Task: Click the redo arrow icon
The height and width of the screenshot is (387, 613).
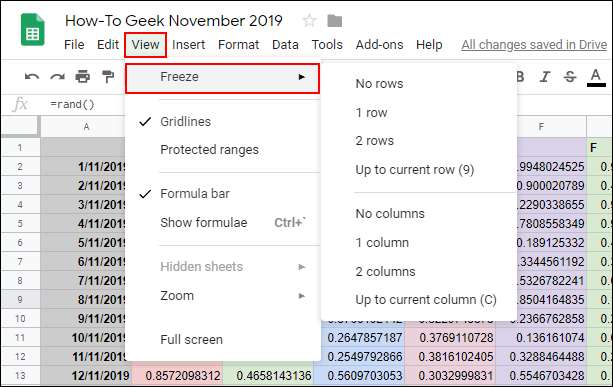Action: pos(57,77)
